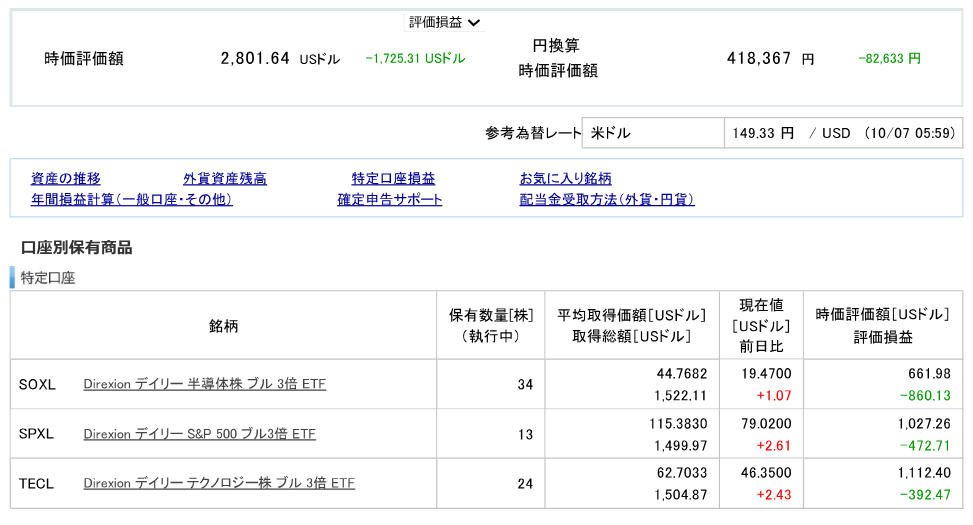
Task: Open 配当金受取方法(外貨・円貨) link
Action: click(x=607, y=199)
